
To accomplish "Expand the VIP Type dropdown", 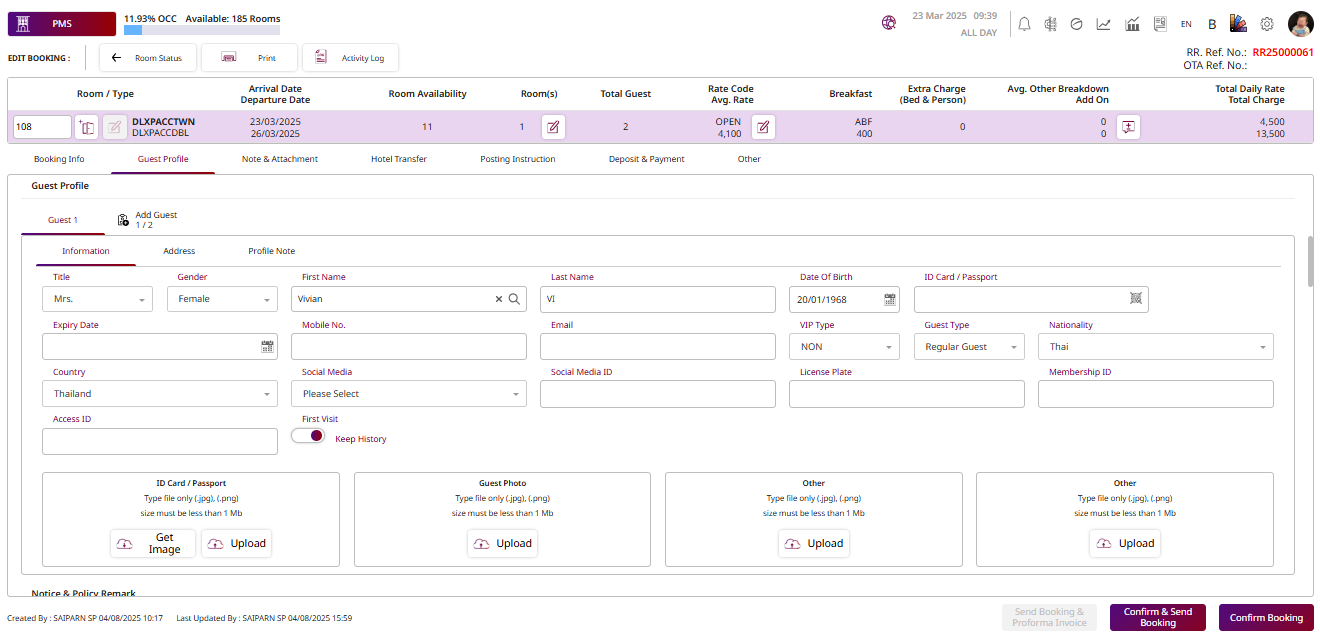I will click(x=844, y=347).
